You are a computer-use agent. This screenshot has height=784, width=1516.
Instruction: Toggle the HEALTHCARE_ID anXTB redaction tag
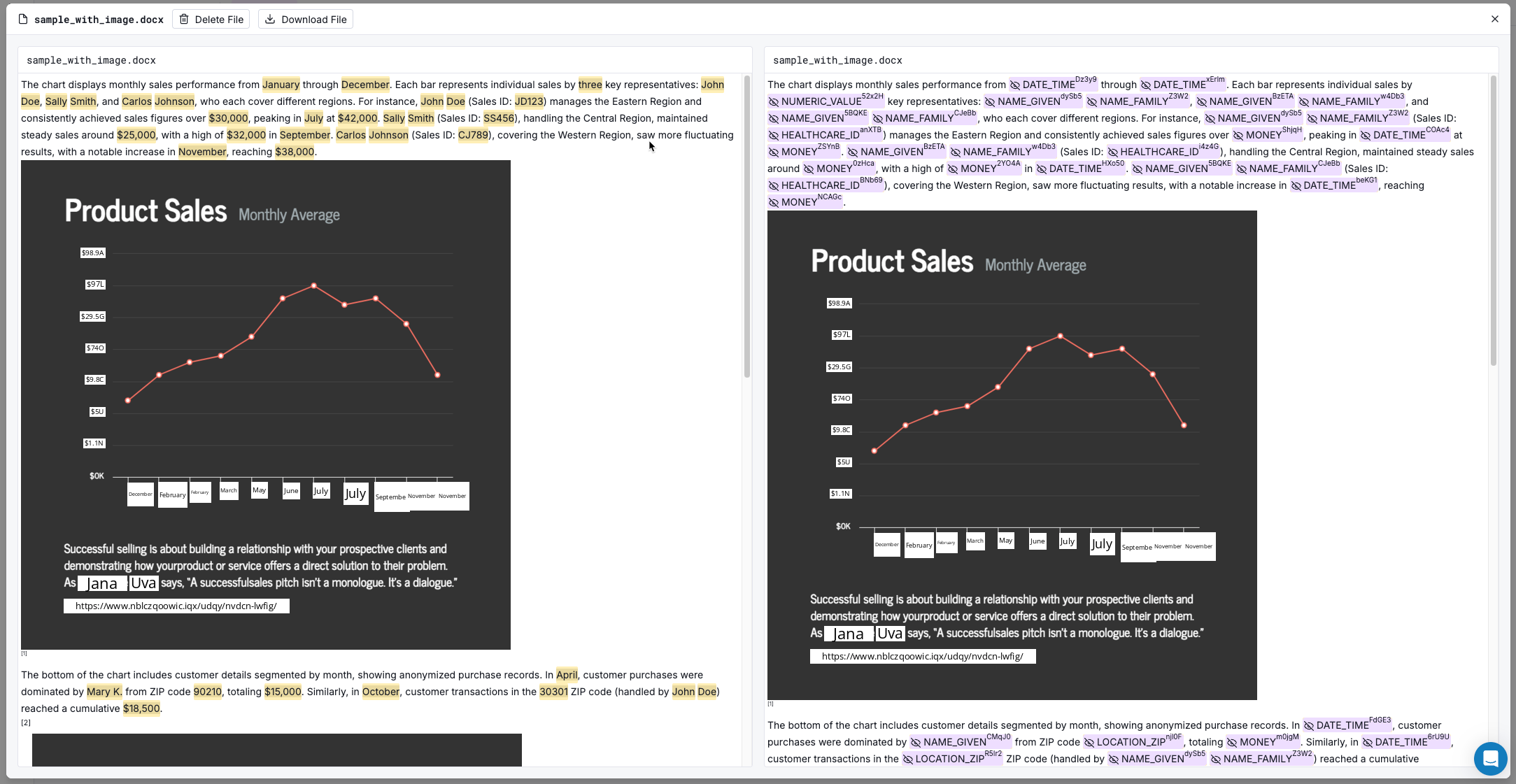[x=774, y=136]
